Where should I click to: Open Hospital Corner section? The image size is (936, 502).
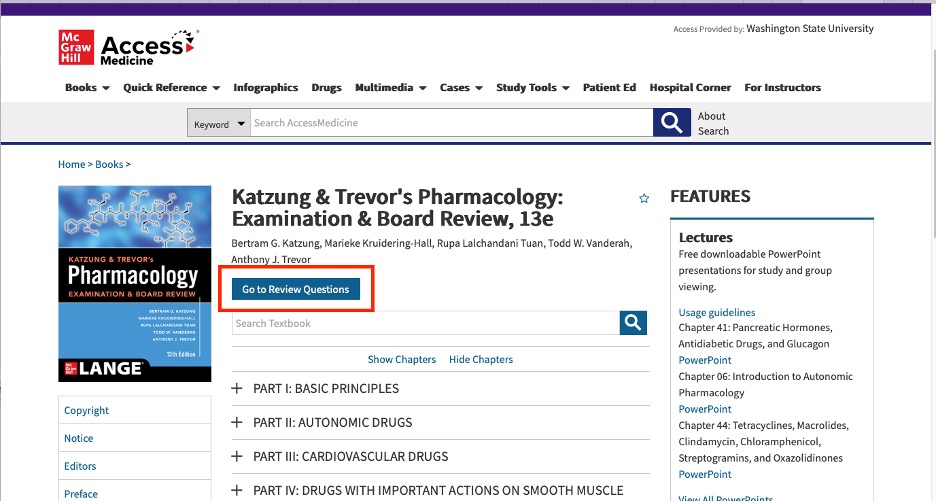click(x=690, y=88)
